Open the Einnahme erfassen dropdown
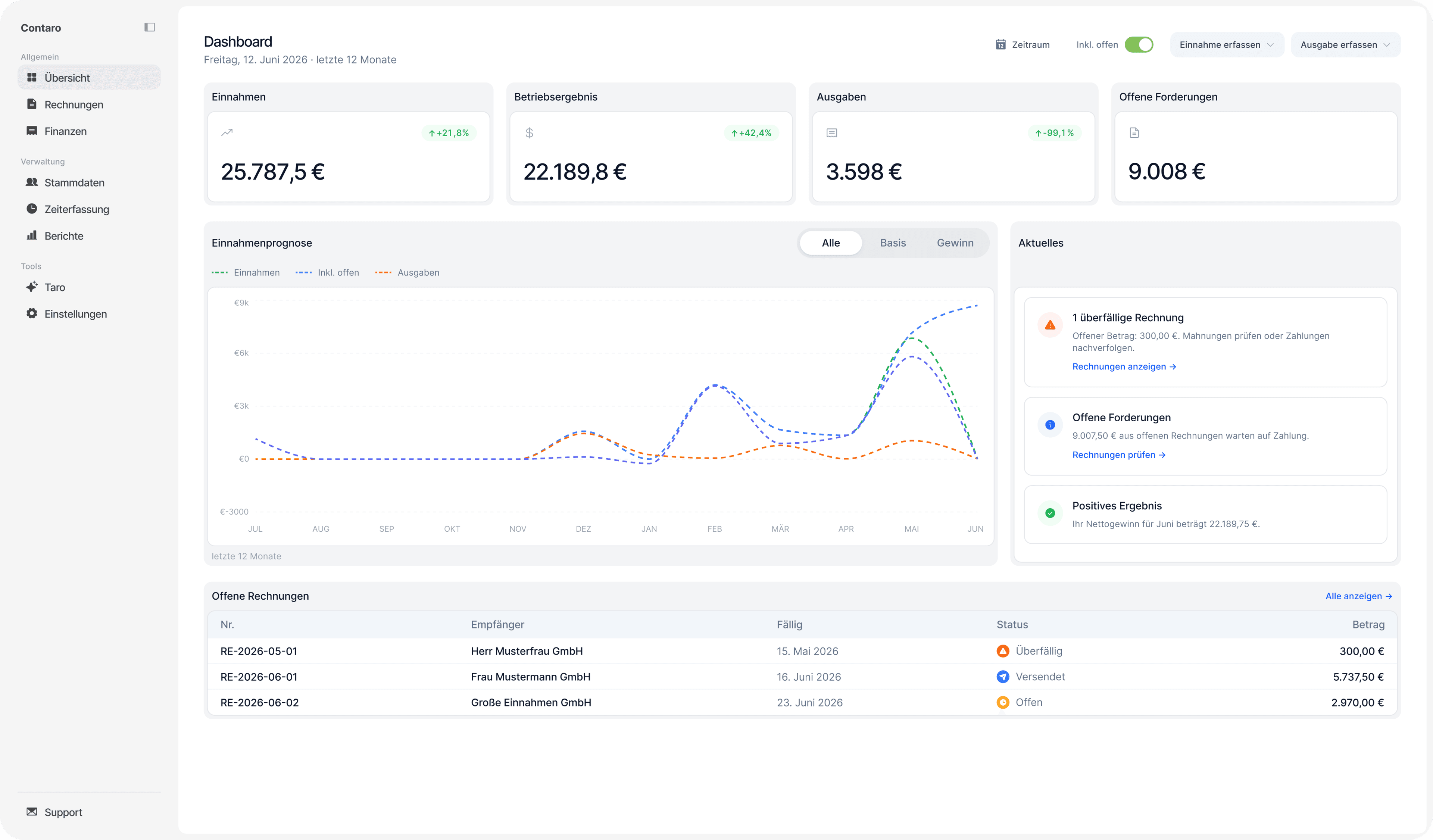 [x=1227, y=44]
